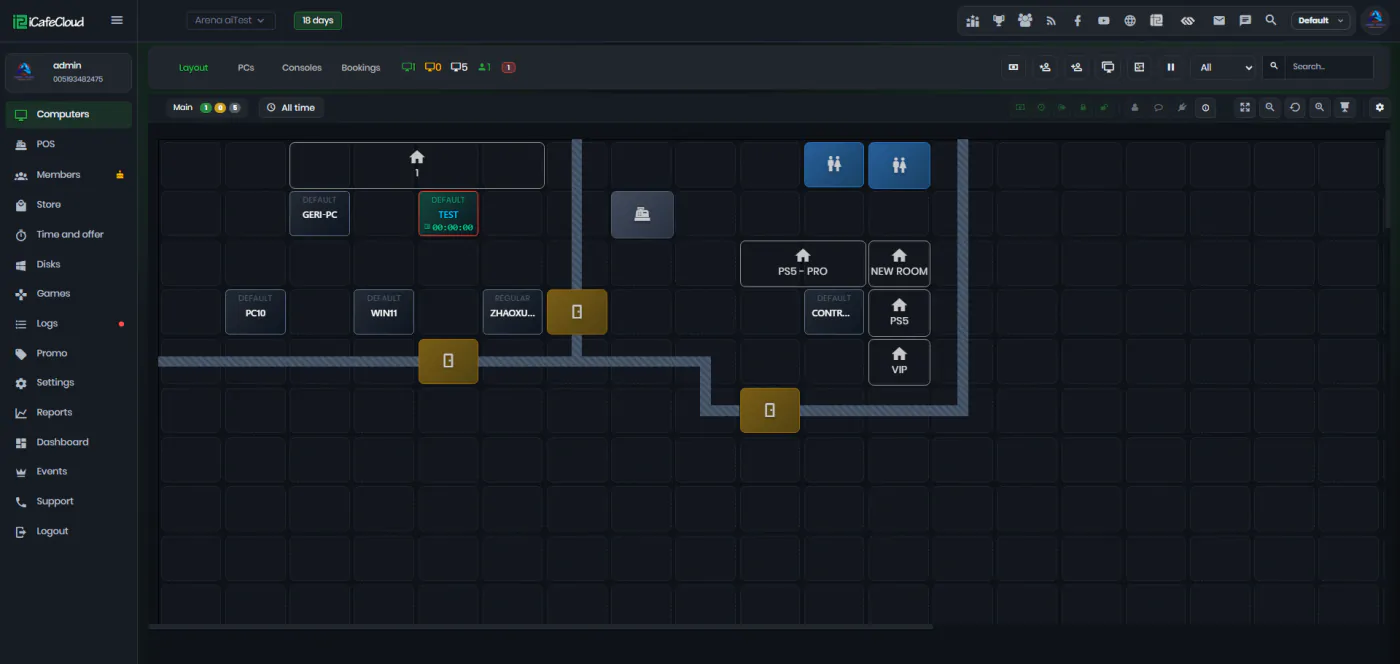Open the group members icon in top bar
This screenshot has height=664, width=1400.
pyautogui.click(x=1025, y=20)
